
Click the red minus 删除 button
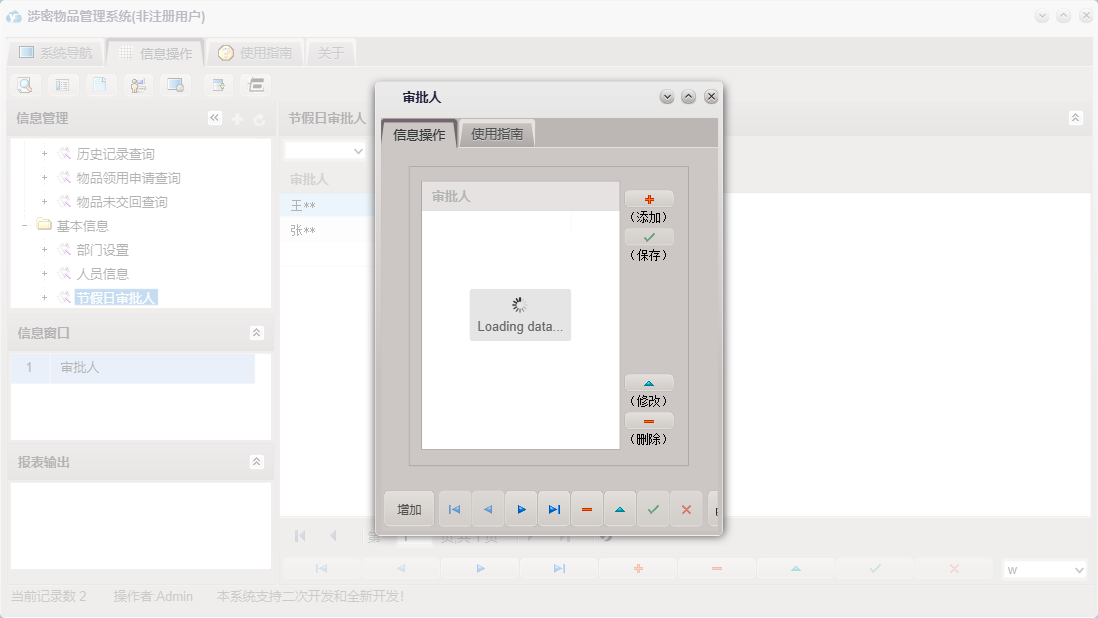(x=649, y=421)
